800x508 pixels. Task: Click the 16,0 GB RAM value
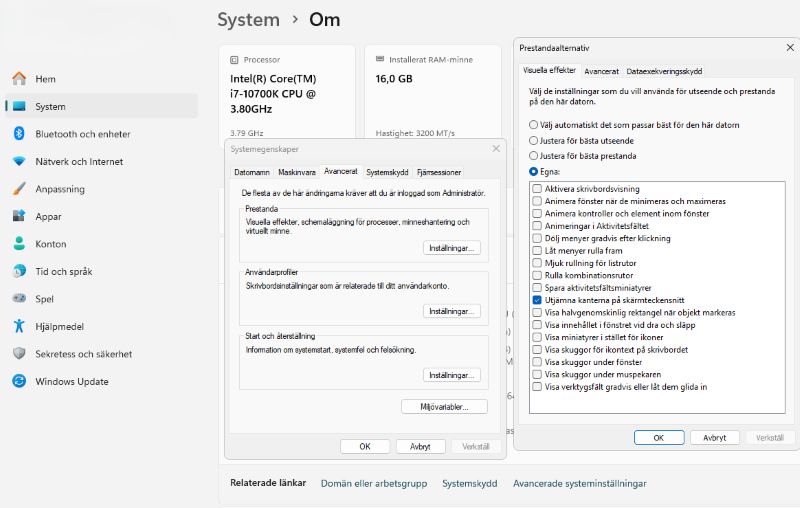pyautogui.click(x=394, y=79)
